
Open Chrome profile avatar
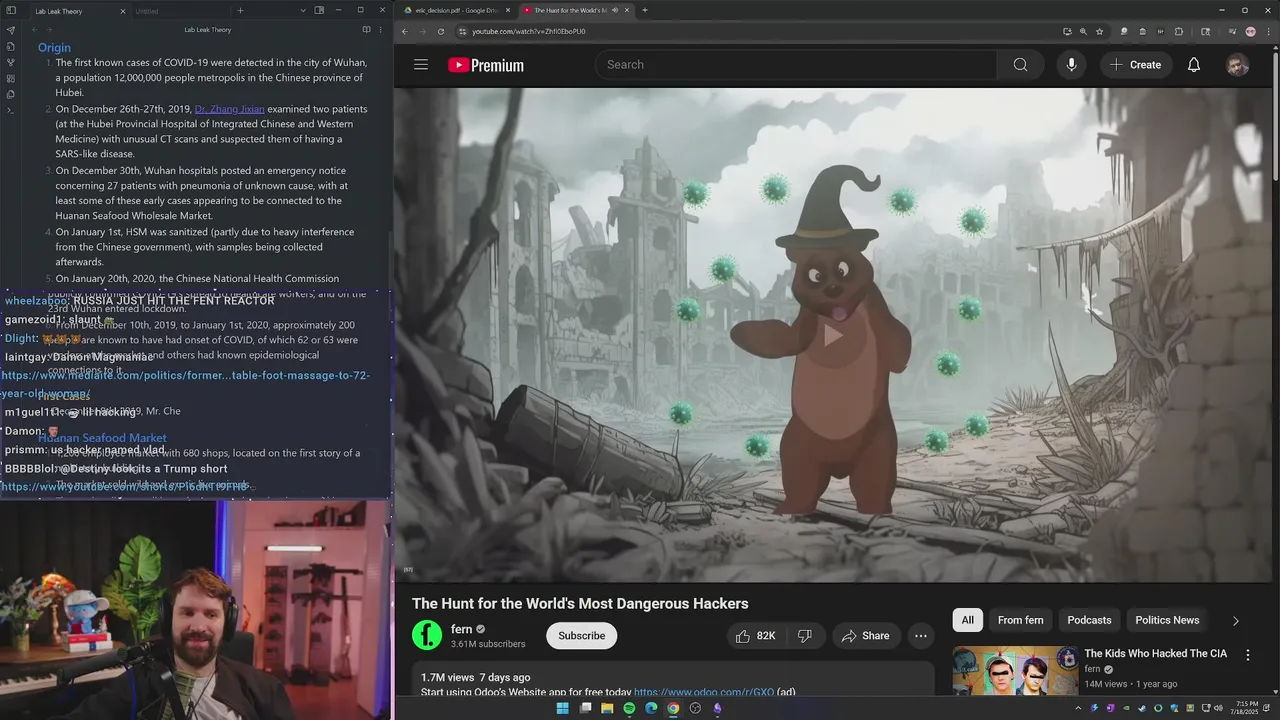pyautogui.click(x=1250, y=31)
